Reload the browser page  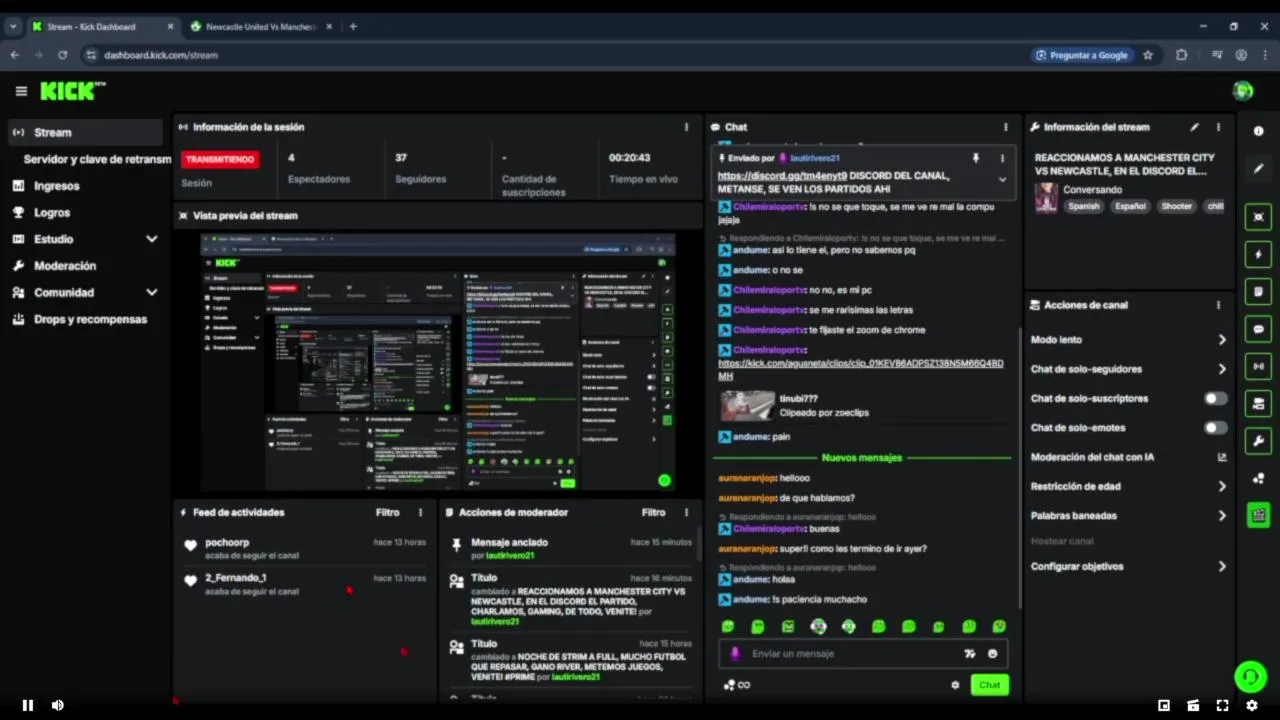[x=62, y=55]
